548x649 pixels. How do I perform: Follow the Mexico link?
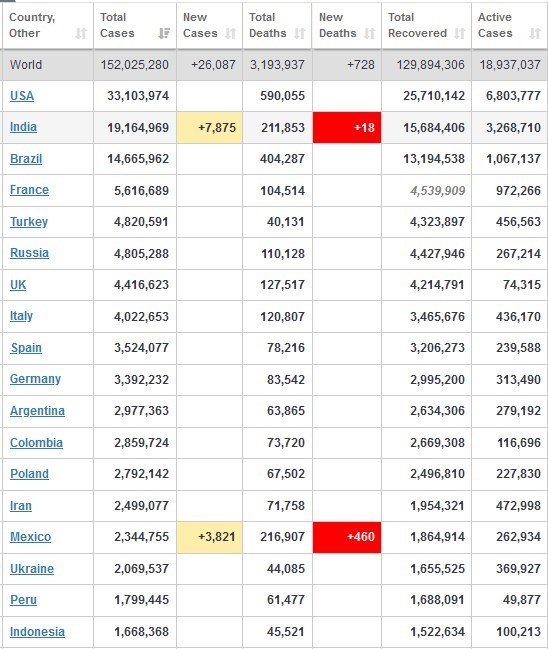(31, 537)
